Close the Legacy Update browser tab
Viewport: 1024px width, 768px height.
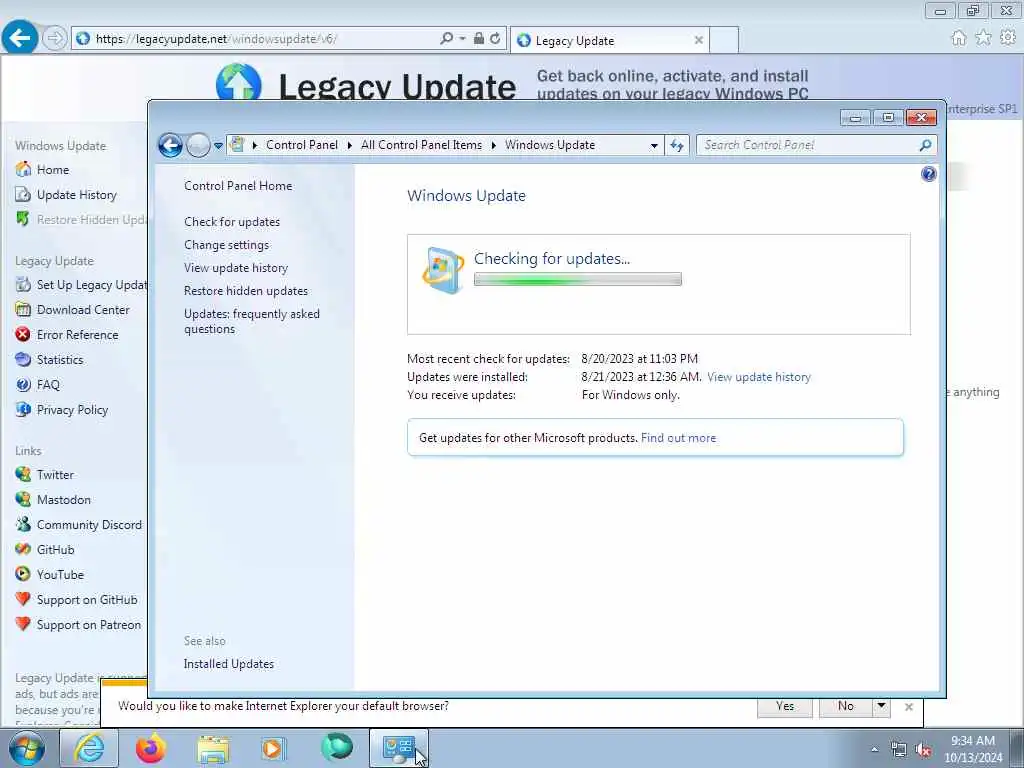pos(698,40)
